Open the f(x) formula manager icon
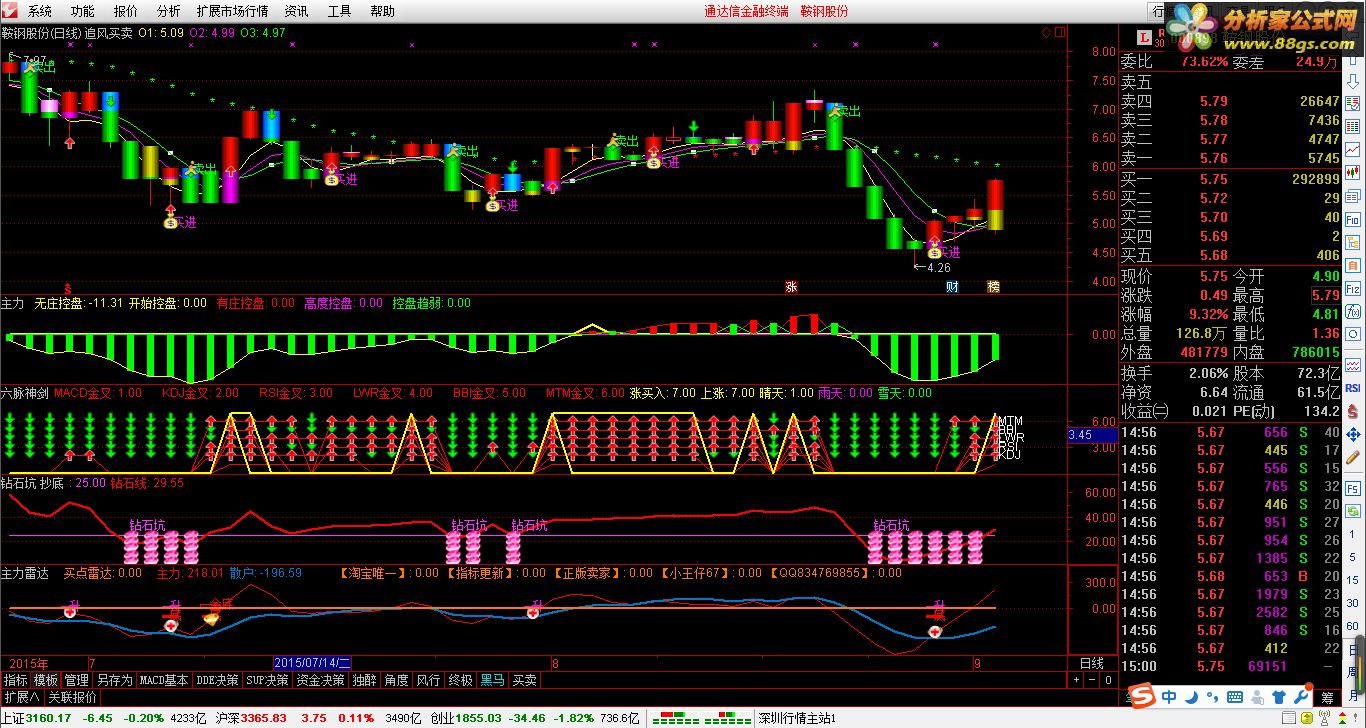 click(1353, 311)
